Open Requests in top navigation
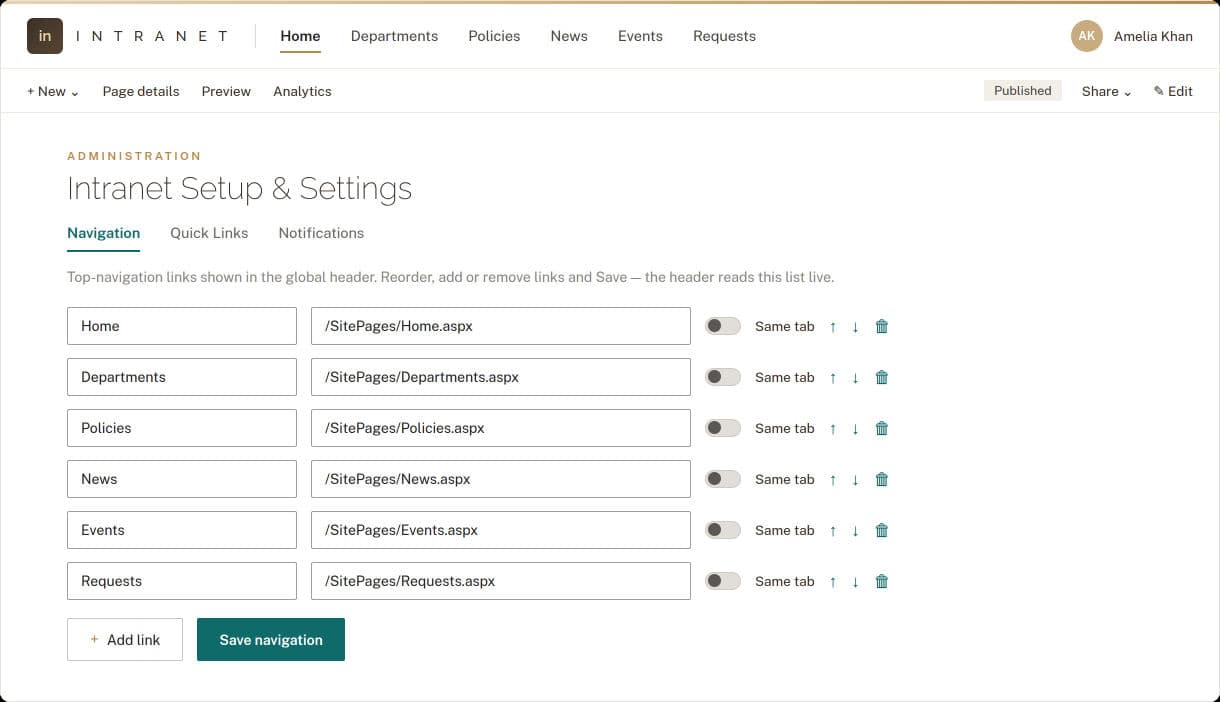This screenshot has height=702, width=1220. (x=724, y=36)
